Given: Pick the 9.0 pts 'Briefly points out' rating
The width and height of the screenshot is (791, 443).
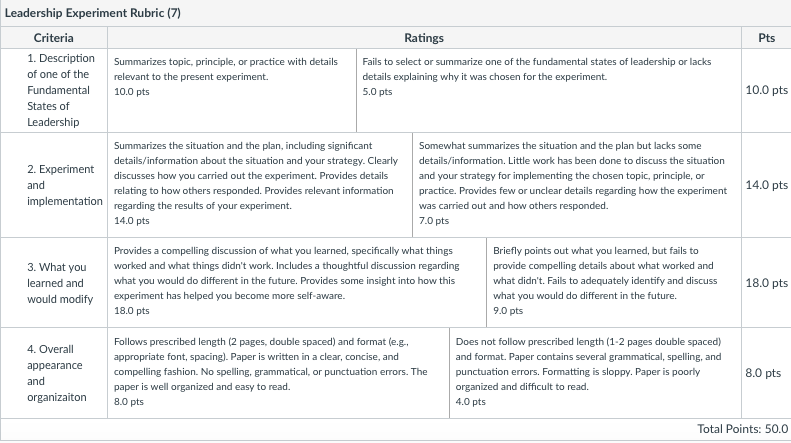Looking at the screenshot, I should click(x=614, y=283).
